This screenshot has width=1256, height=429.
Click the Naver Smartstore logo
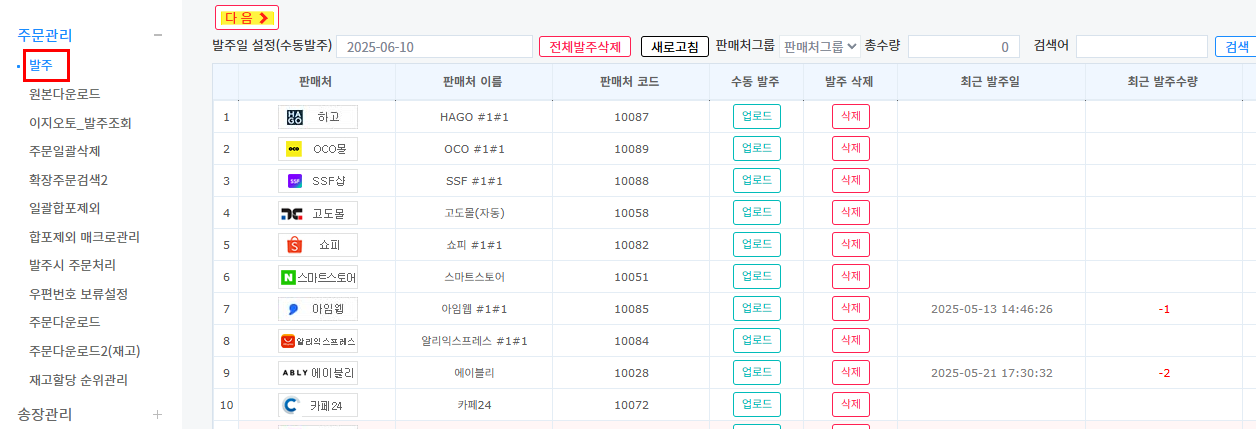290,277
